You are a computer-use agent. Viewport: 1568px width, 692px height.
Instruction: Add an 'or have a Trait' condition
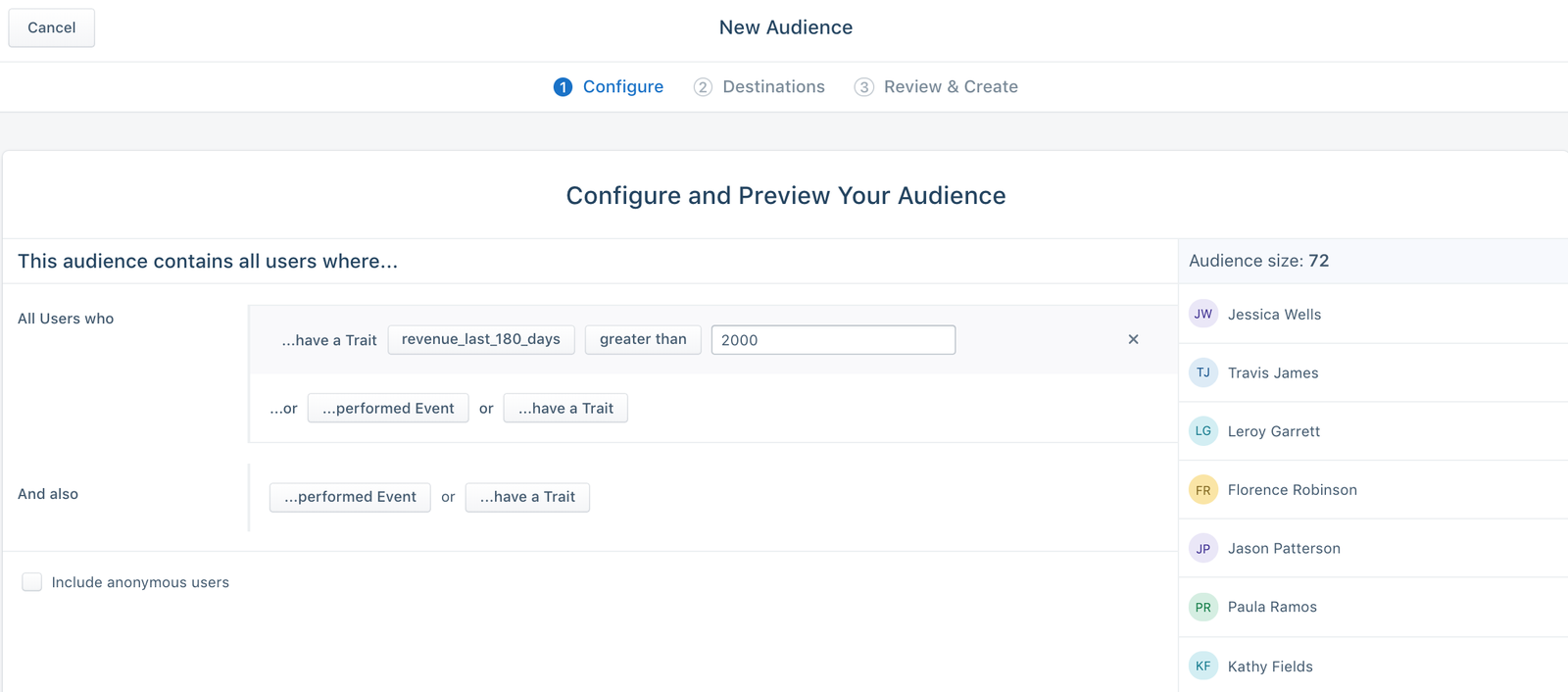coord(565,409)
